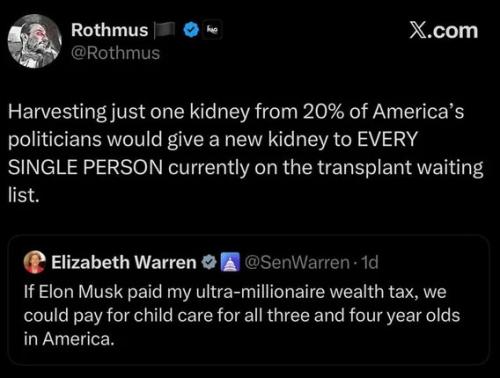Click the Rothmus display name

point(109,30)
